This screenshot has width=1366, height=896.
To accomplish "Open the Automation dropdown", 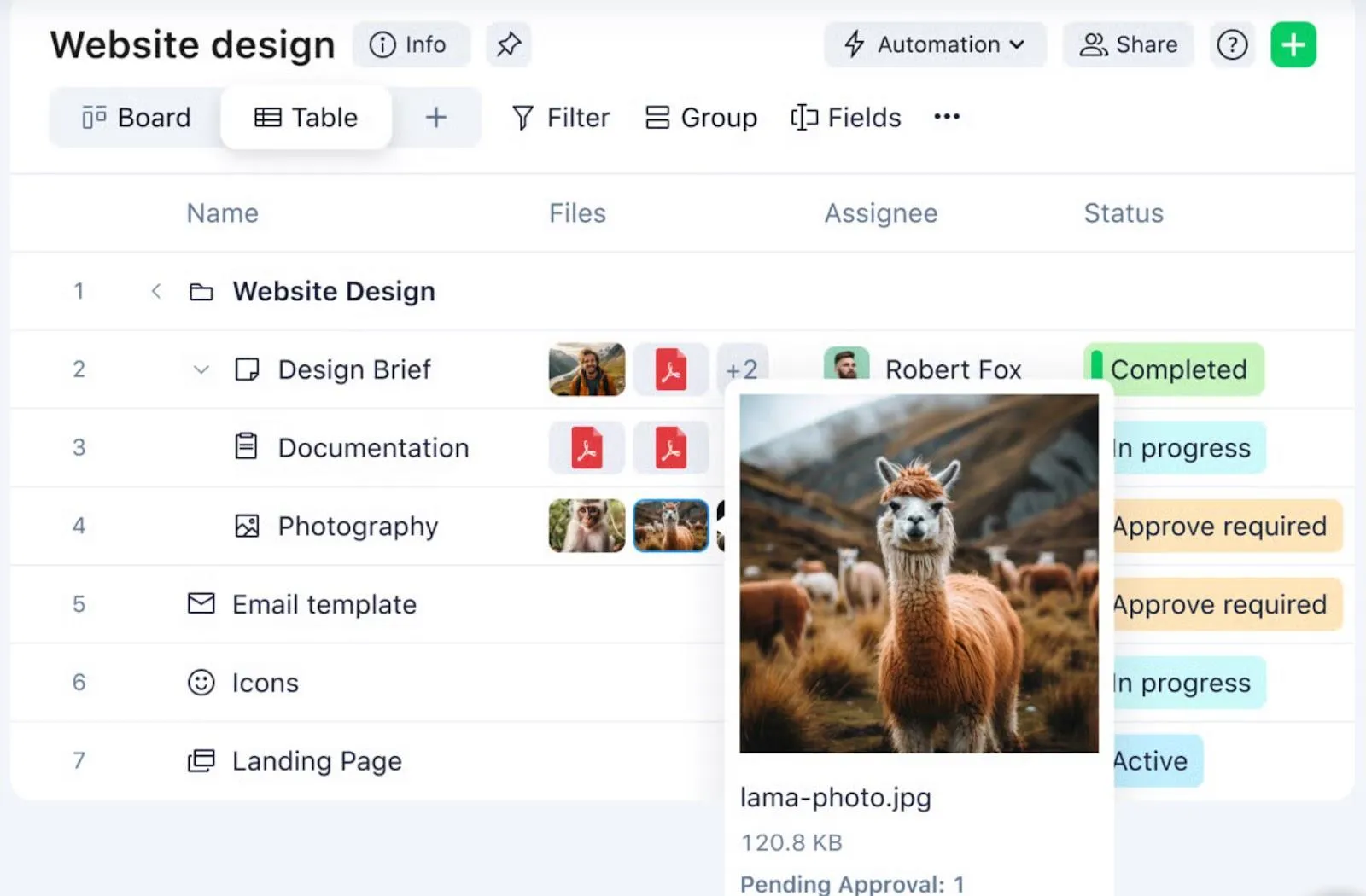I will [x=935, y=44].
